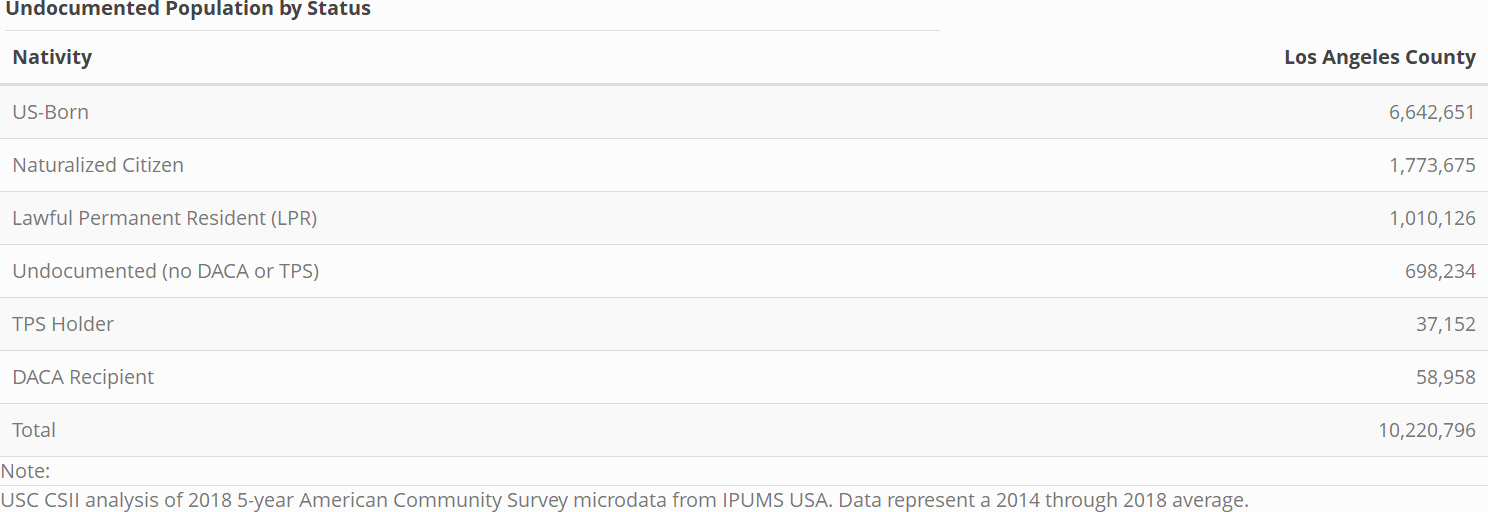Click the Los Angeles County column header

click(1379, 57)
